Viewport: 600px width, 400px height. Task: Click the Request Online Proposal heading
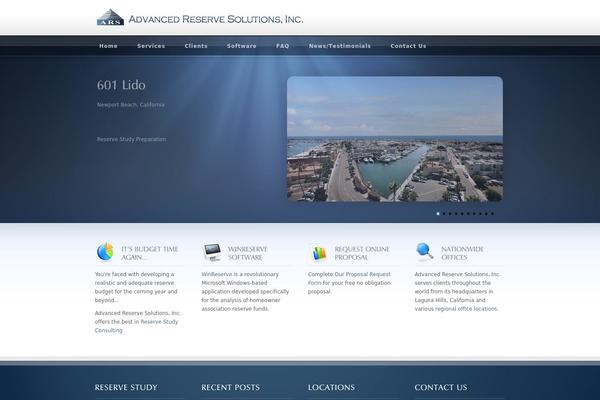(362, 253)
